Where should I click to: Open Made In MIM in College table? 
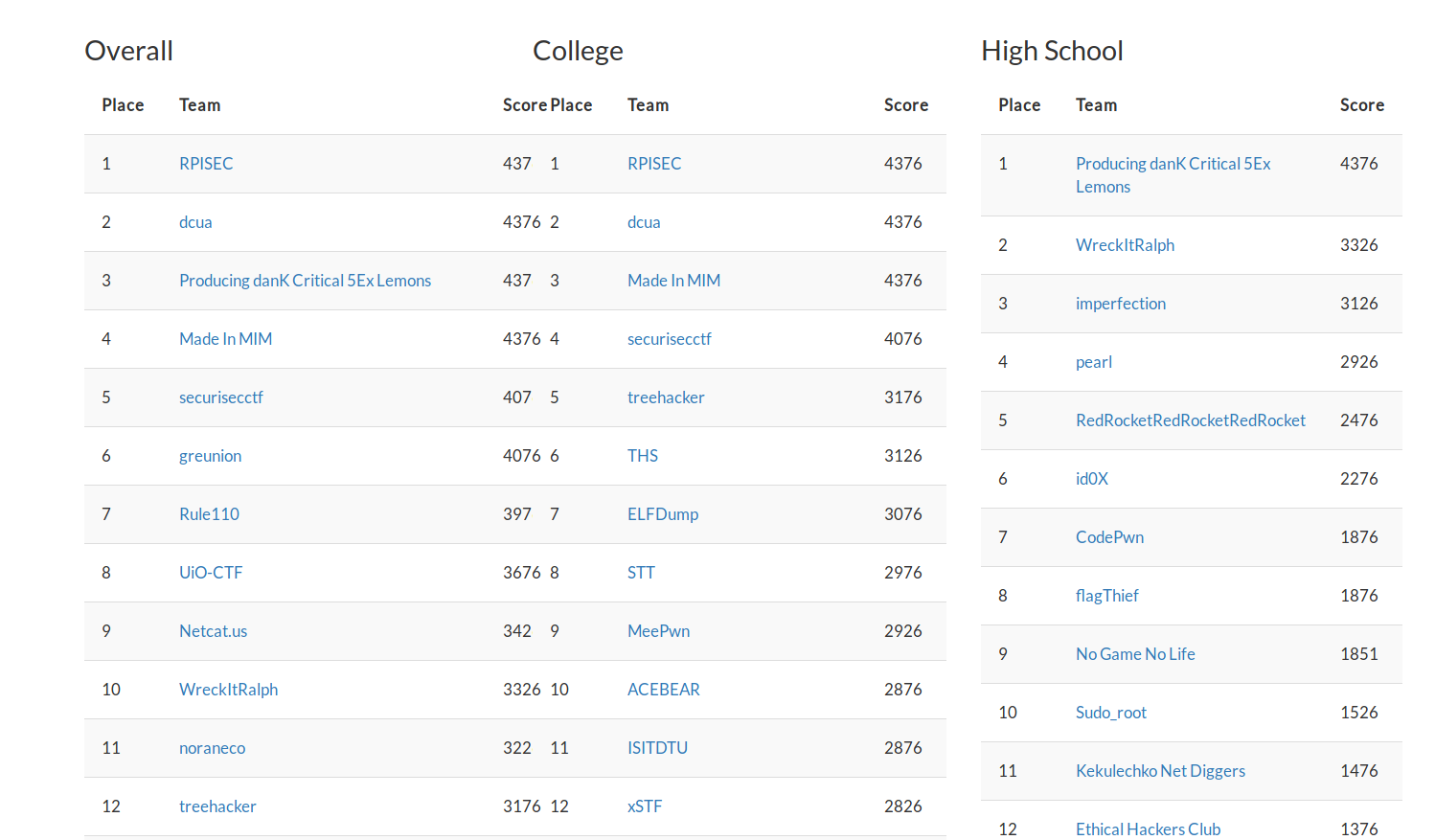coord(673,281)
